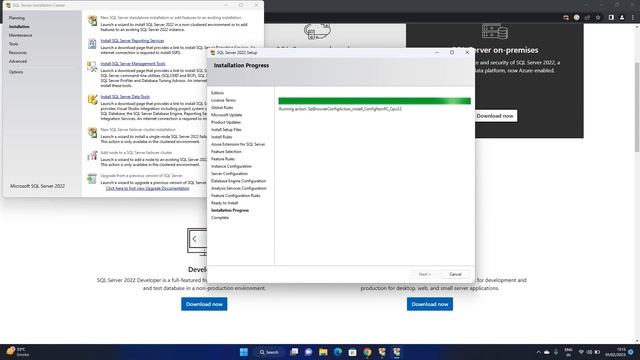Click the Add node to cluster icon
The image size is (640, 360).
[93, 155]
